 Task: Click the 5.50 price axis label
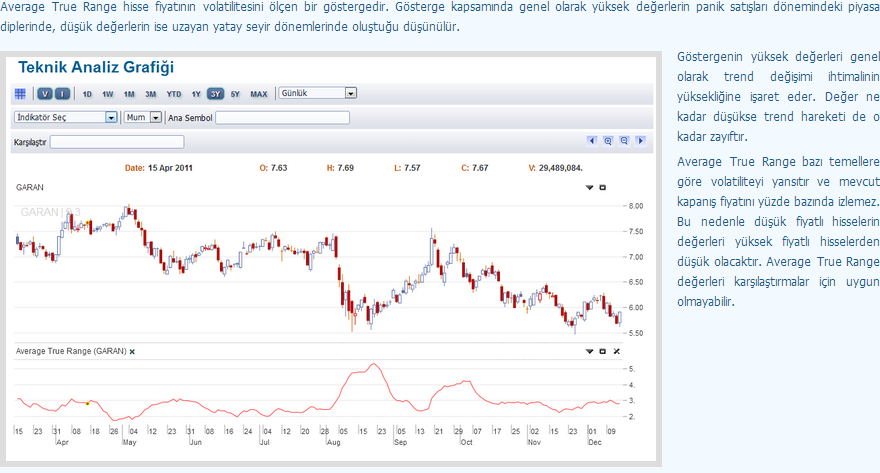636,333
